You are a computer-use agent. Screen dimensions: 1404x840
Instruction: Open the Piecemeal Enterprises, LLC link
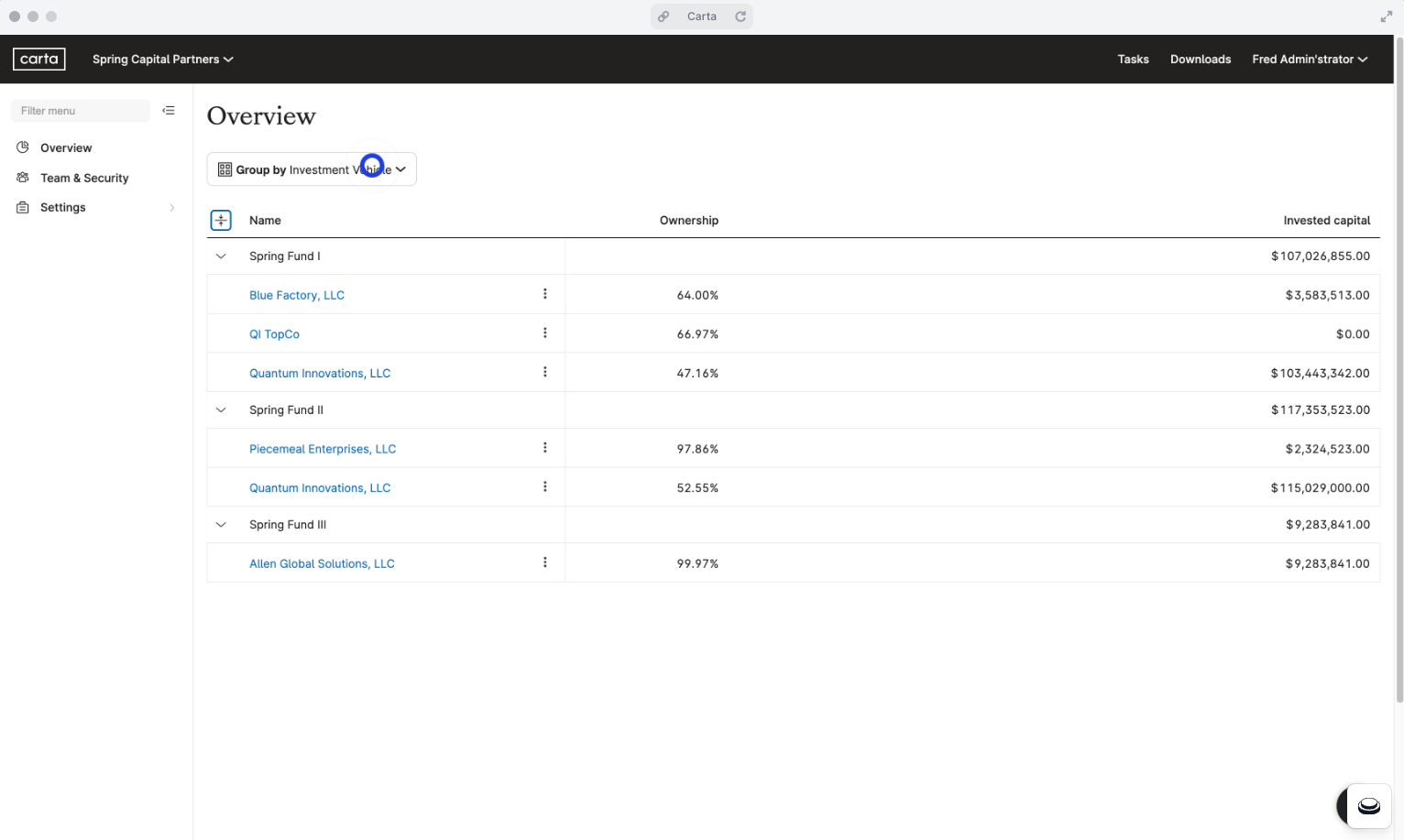pos(323,449)
